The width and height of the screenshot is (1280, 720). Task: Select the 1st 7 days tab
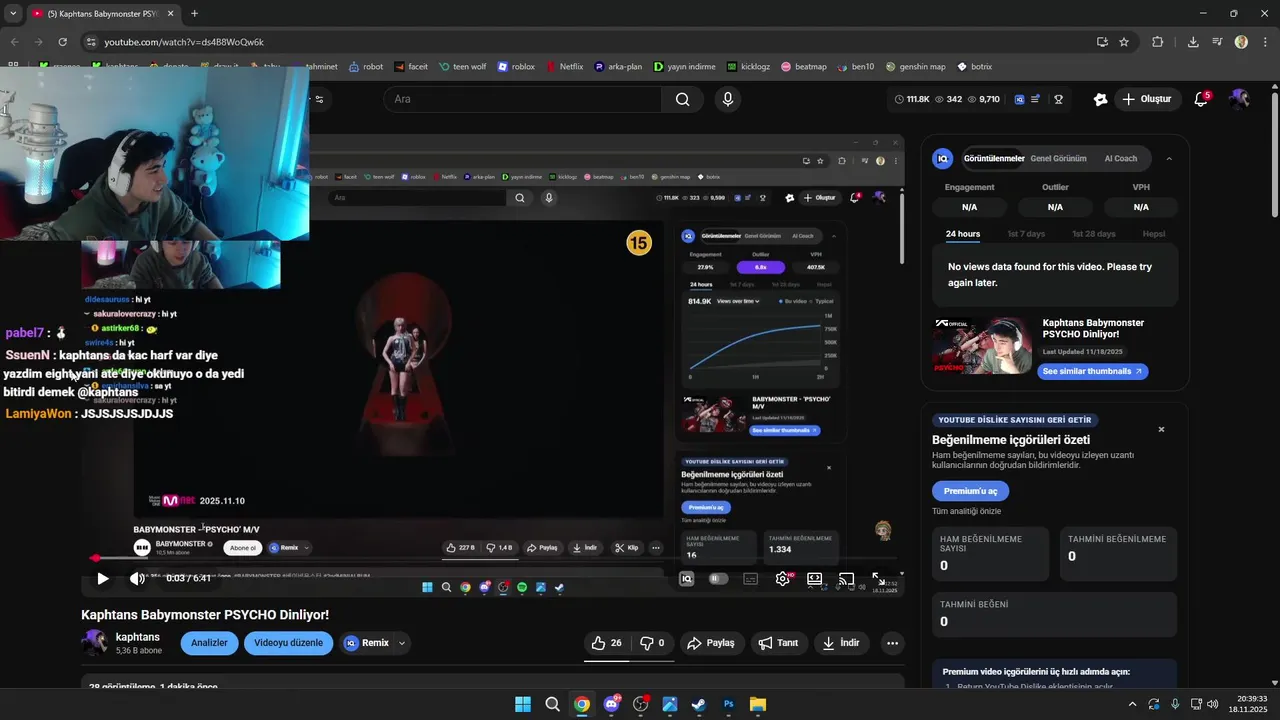coord(1026,234)
